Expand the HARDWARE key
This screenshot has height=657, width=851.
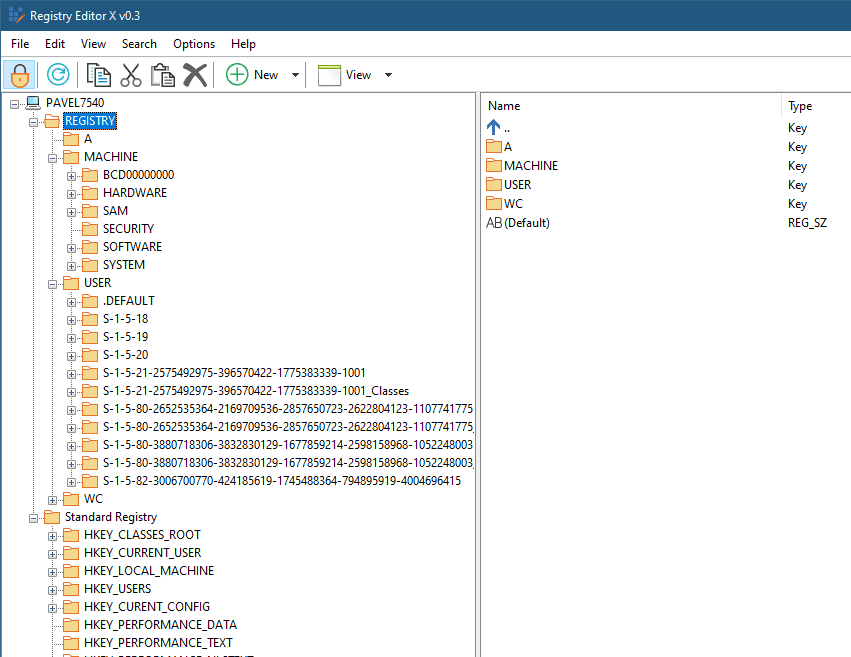pyautogui.click(x=71, y=194)
